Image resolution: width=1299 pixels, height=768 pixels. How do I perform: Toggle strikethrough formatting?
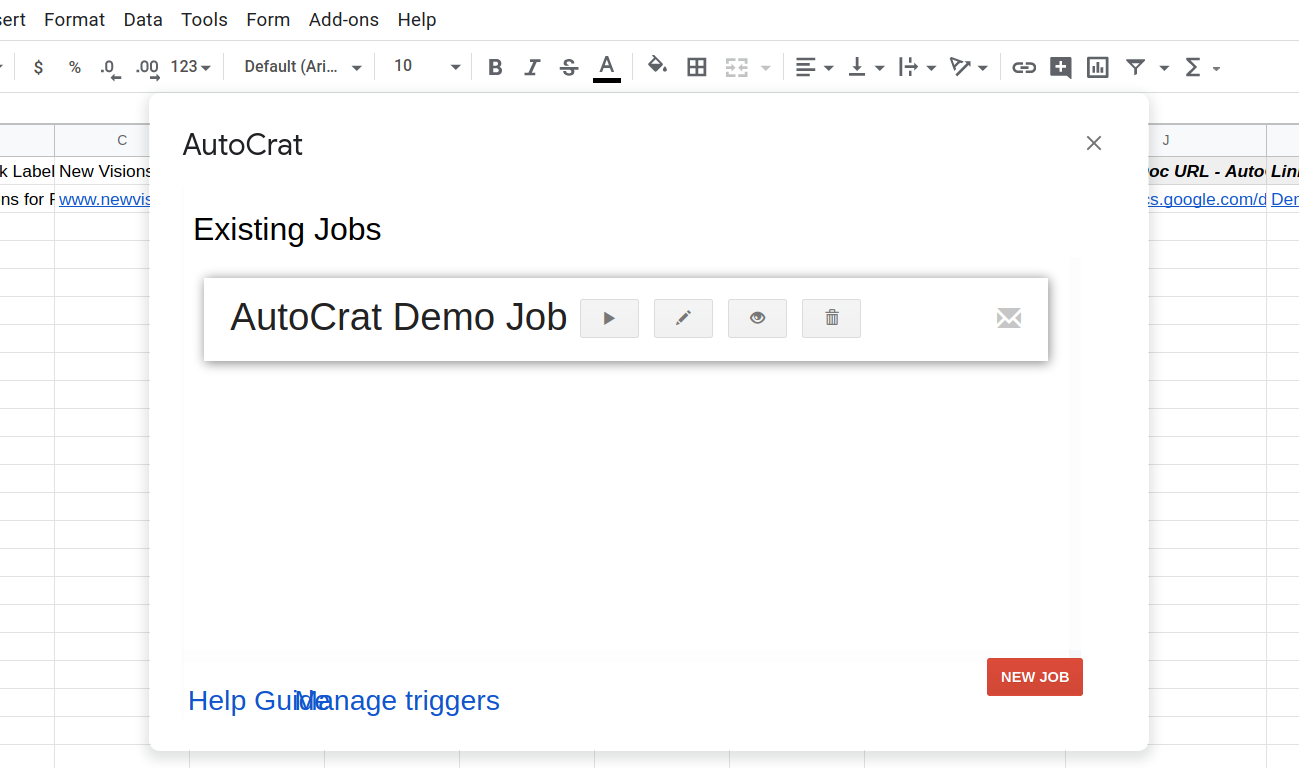569,67
